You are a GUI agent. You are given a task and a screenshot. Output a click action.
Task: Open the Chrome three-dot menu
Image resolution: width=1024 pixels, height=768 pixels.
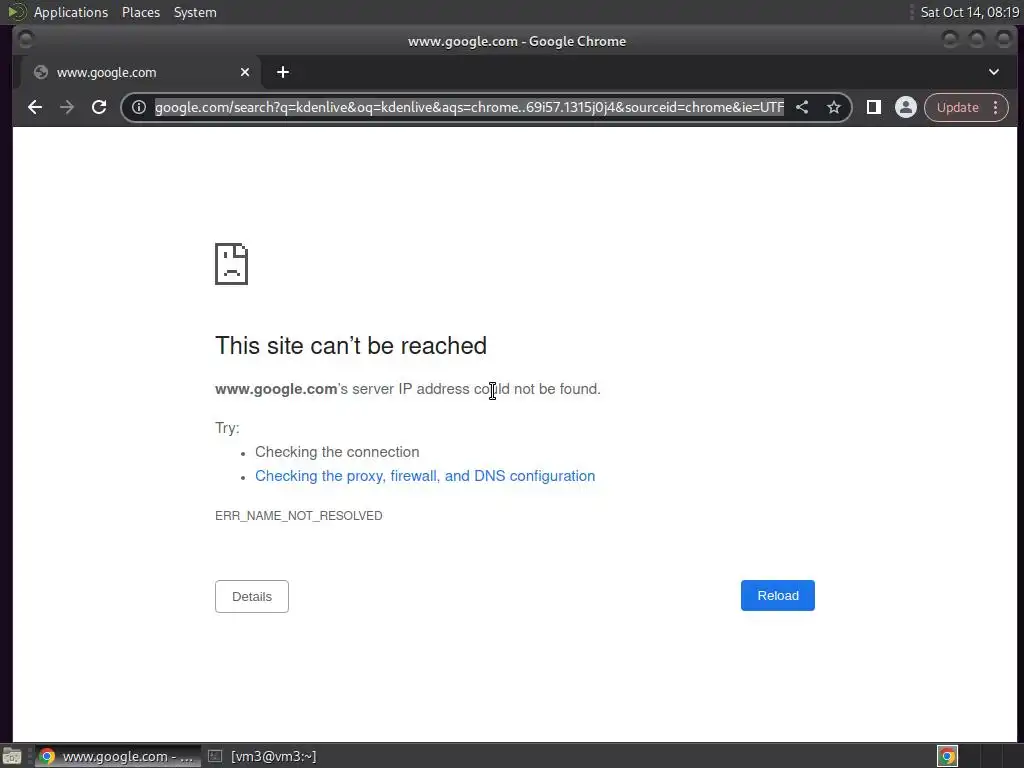(x=995, y=107)
